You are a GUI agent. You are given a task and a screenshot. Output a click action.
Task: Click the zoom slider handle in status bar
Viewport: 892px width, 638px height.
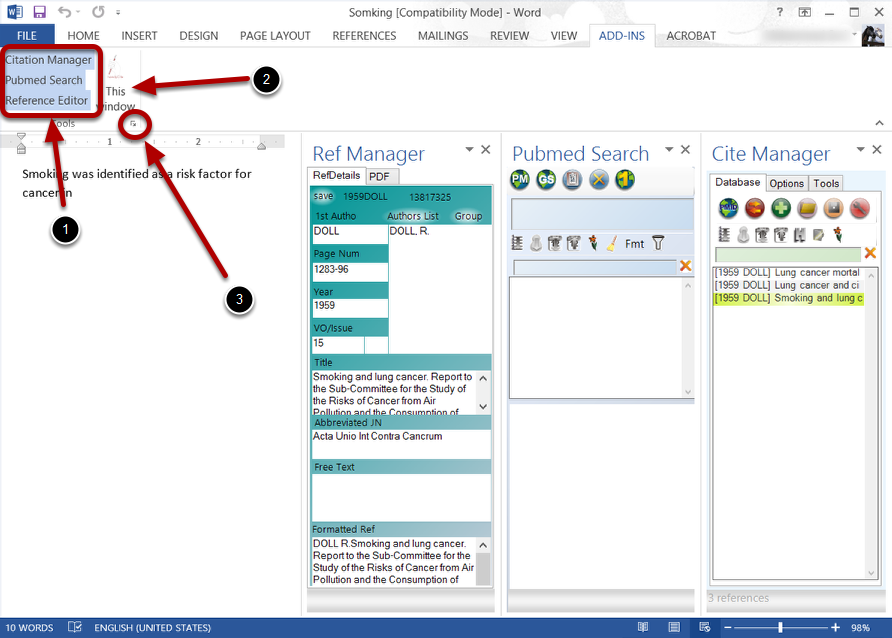780,628
